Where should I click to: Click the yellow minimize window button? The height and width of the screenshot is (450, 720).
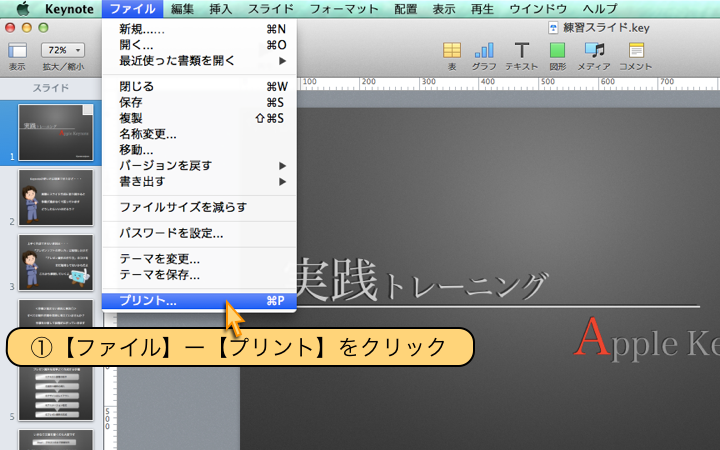27,28
